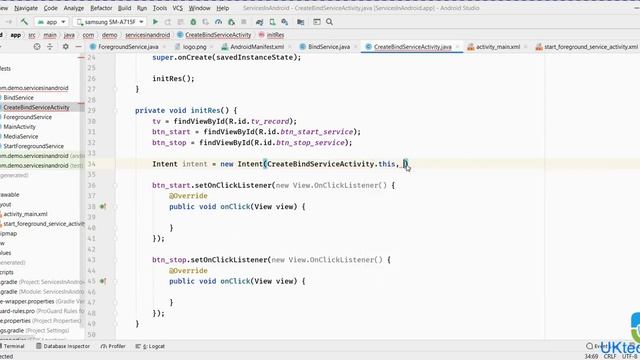Viewport: 640px width, 360px height.
Task: Click Select Opened File target icon
Action: 37,47
